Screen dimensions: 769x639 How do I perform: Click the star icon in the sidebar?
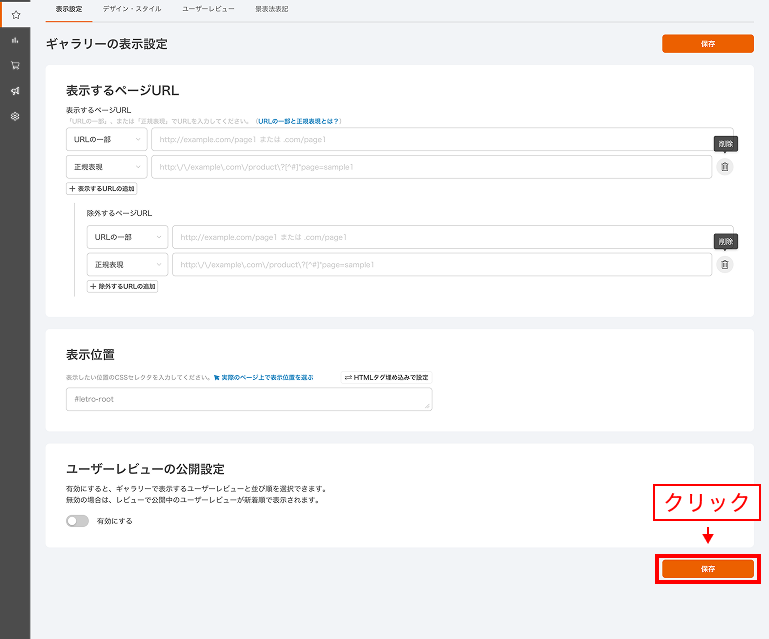coord(15,15)
